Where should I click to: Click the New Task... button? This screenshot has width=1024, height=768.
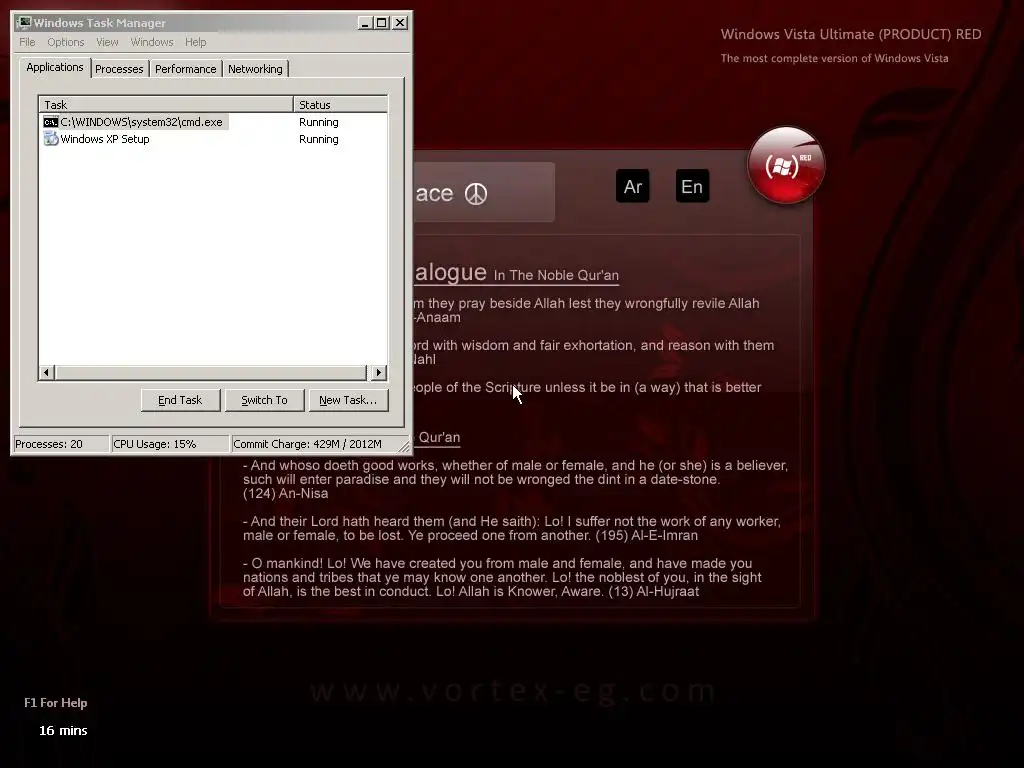[x=348, y=400]
